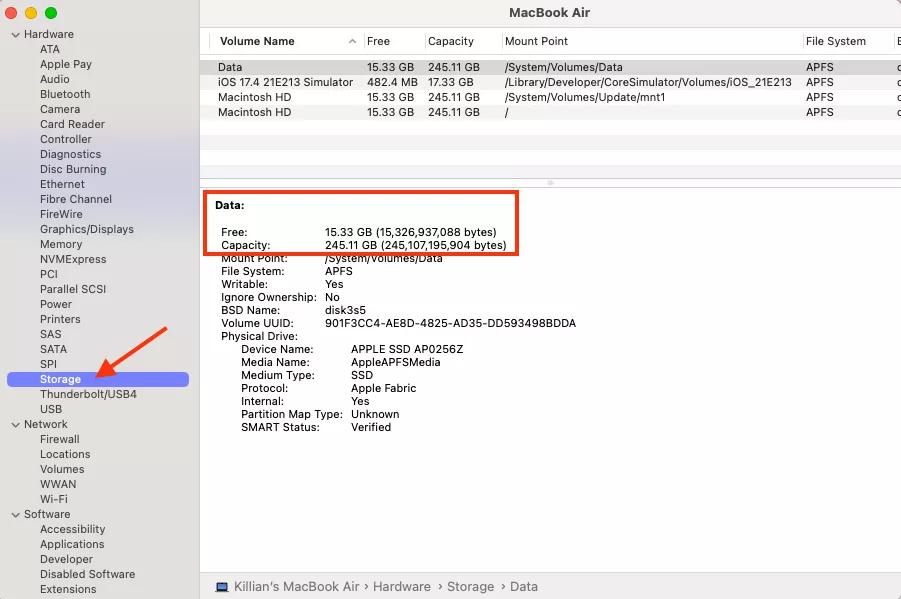
Task: Collapse the Software section disclosure triangle
Action: (x=15, y=514)
